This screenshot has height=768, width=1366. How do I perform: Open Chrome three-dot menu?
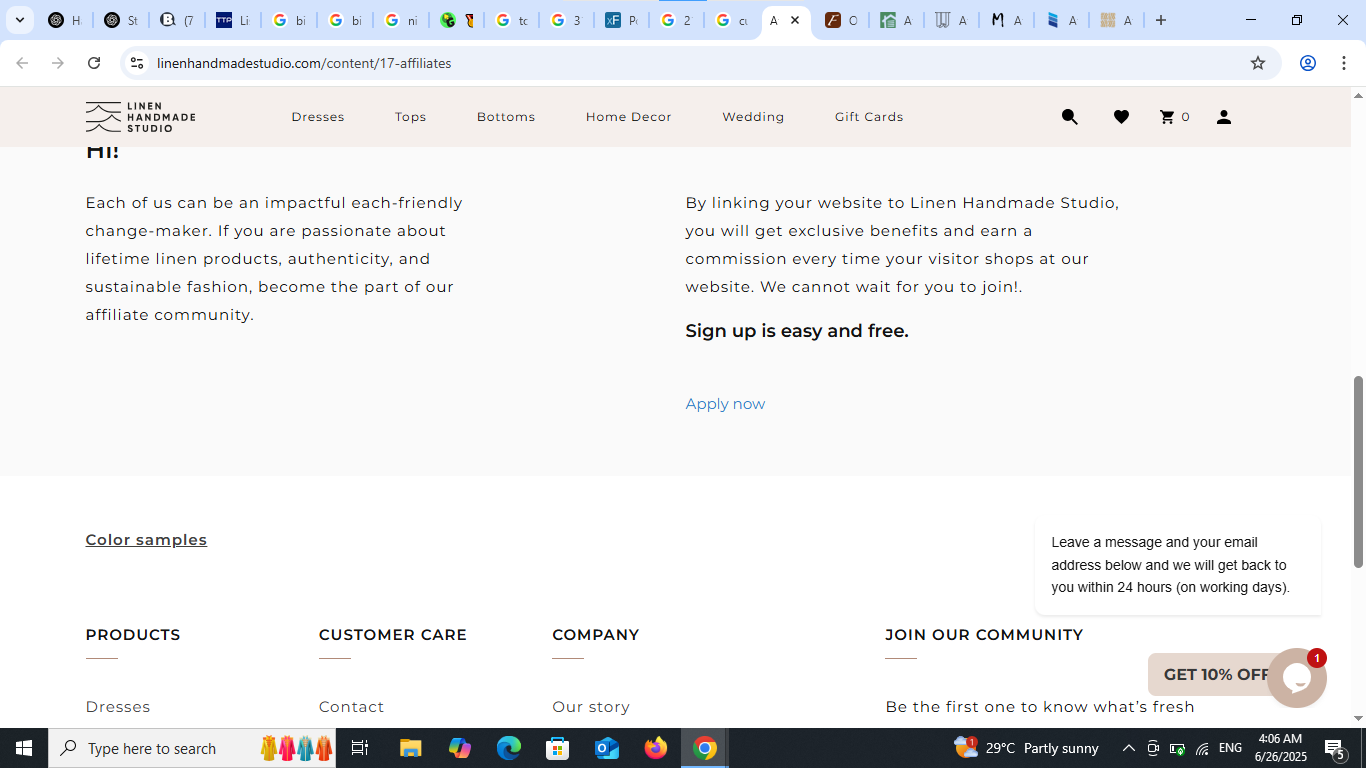pyautogui.click(x=1344, y=63)
